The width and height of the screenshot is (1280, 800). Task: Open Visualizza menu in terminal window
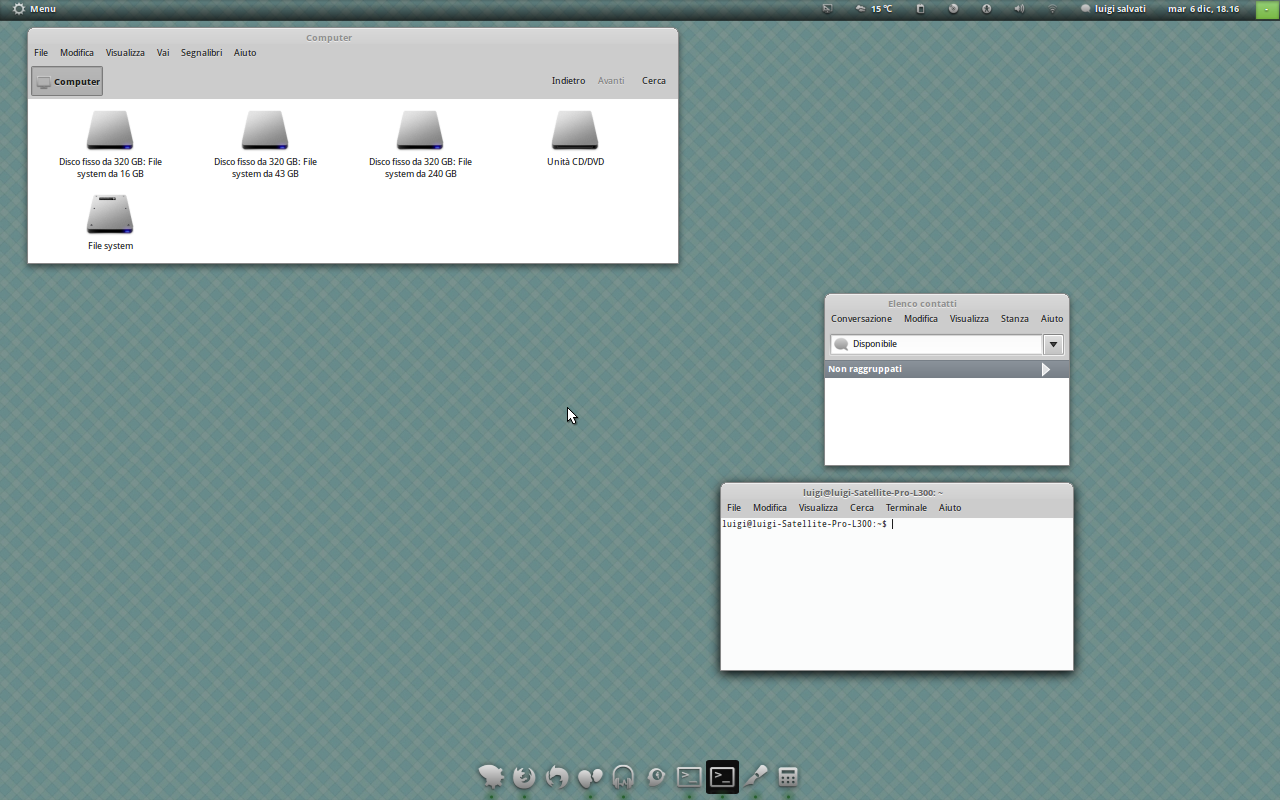click(818, 508)
